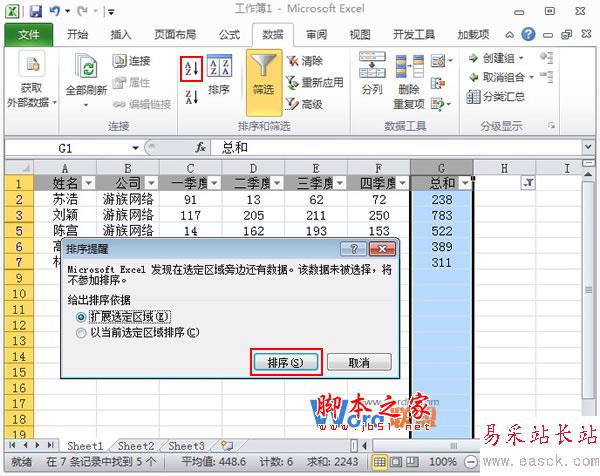The width and height of the screenshot is (600, 476).
Task: Clear the filter with 清除
Action: click(305, 61)
